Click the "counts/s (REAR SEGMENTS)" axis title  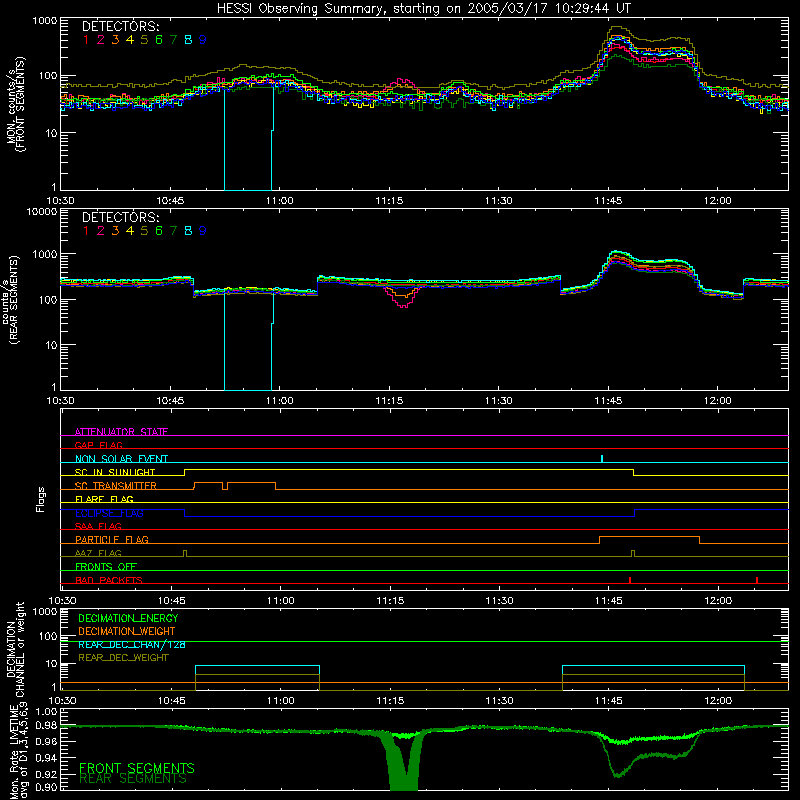click(x=11, y=299)
